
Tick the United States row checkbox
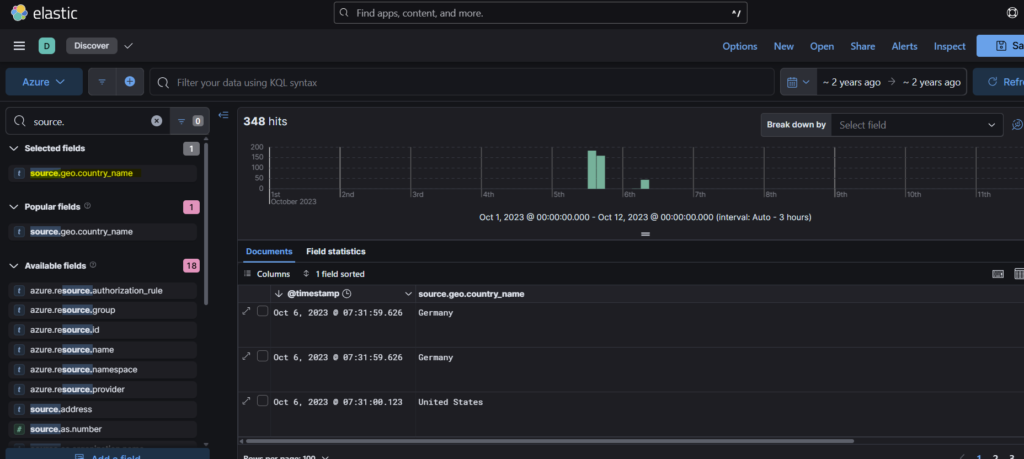point(262,401)
